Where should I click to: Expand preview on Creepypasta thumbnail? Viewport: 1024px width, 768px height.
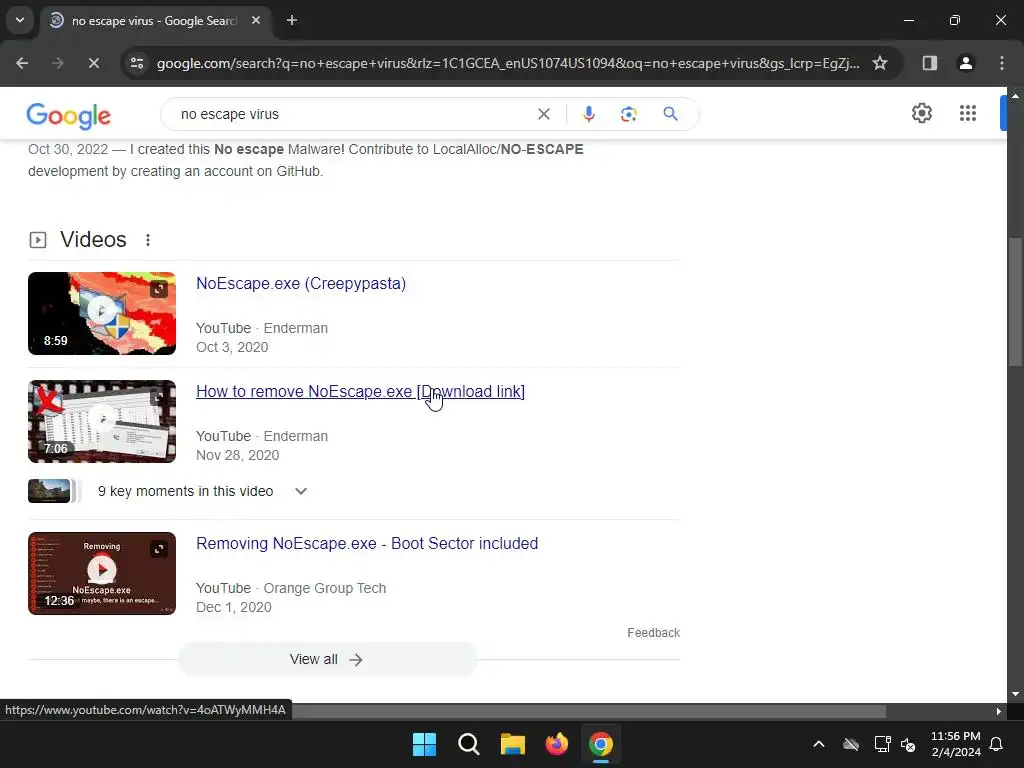tap(159, 289)
